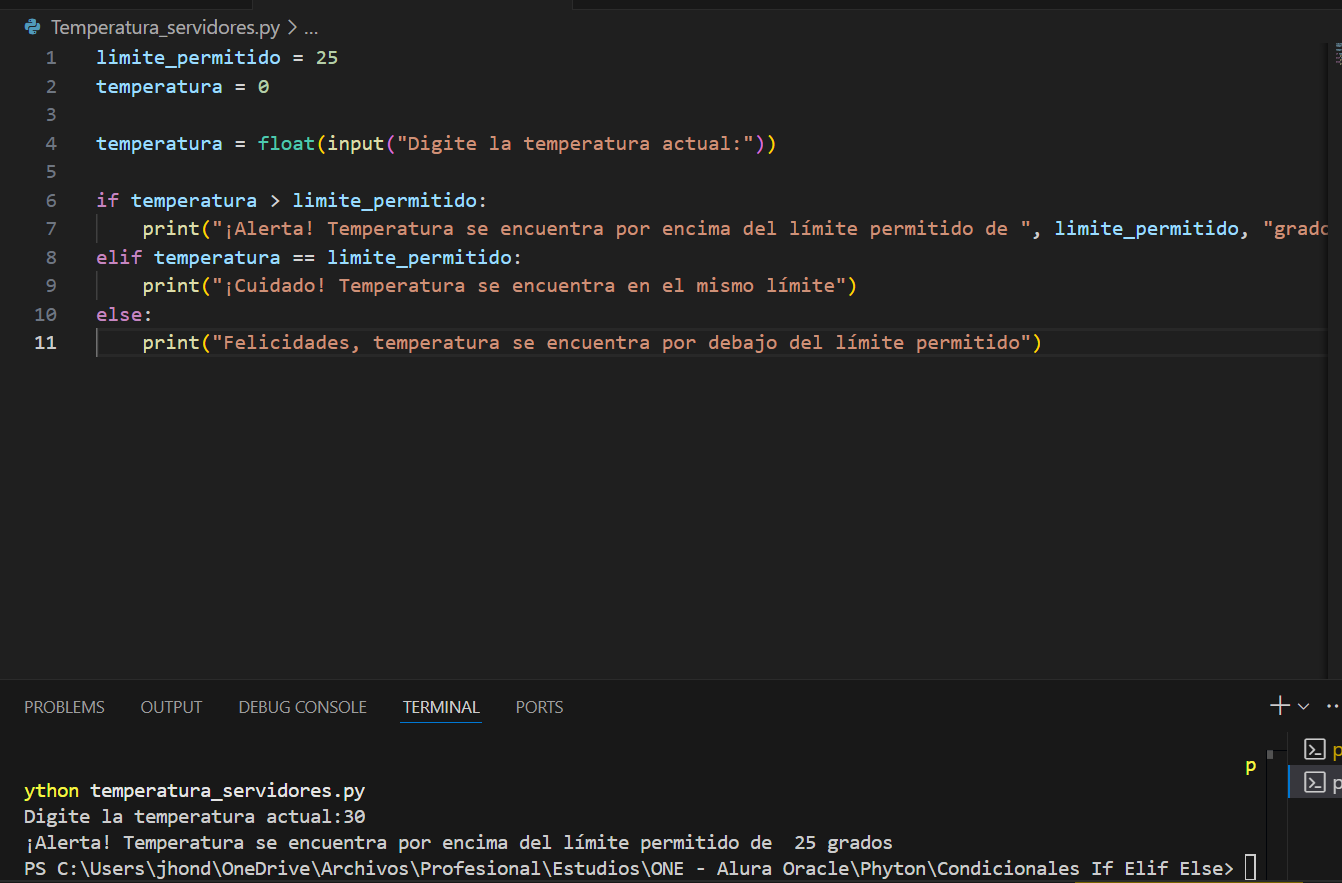
Task: Click the elif keyword on line 8
Action: coord(119,257)
